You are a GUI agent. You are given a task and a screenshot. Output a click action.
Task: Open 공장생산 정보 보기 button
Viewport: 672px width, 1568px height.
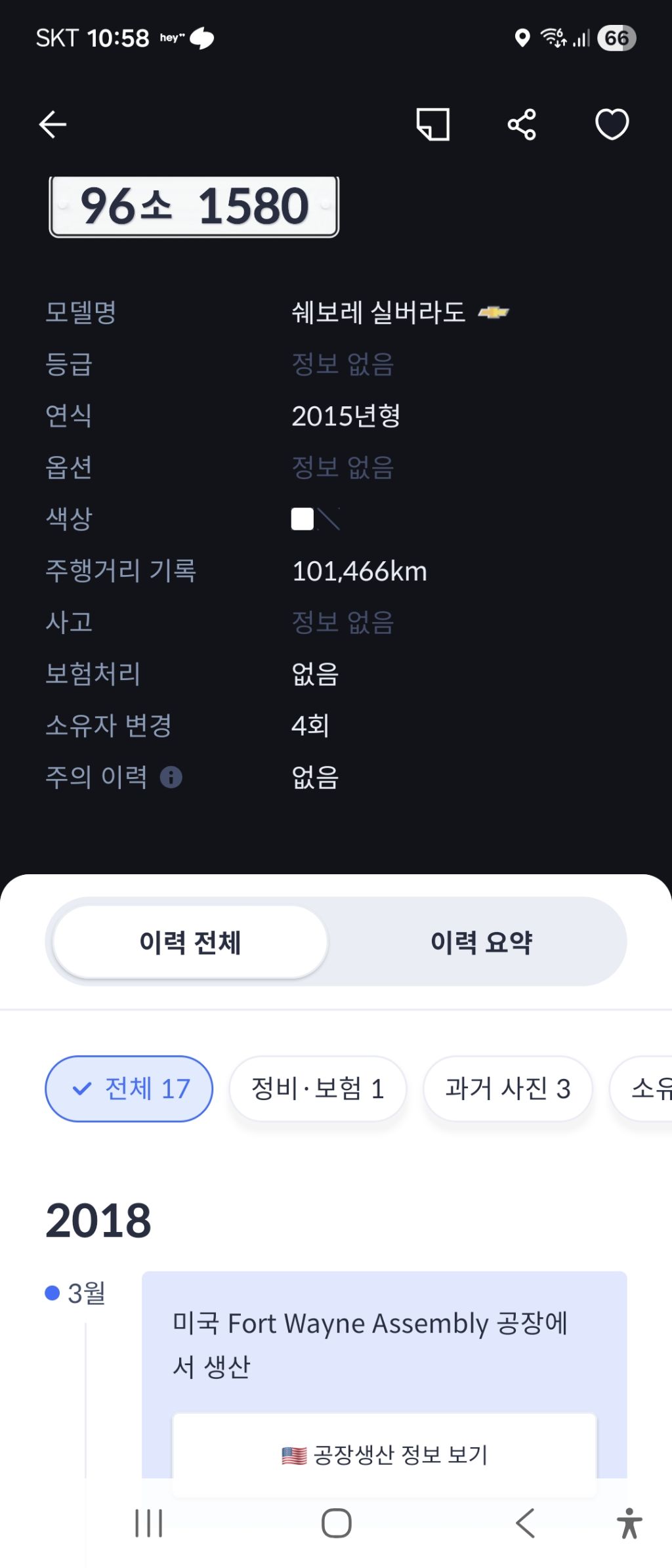(x=385, y=1455)
